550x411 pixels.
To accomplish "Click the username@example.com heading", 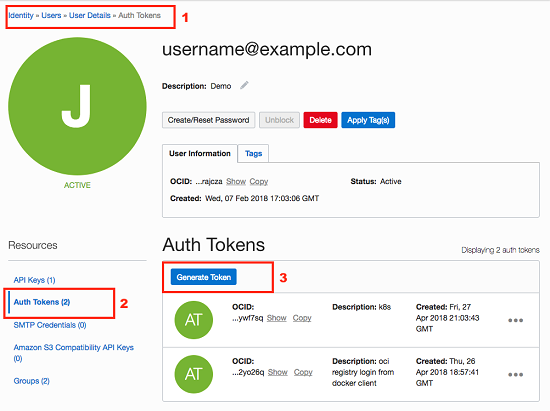I will coord(267,49).
